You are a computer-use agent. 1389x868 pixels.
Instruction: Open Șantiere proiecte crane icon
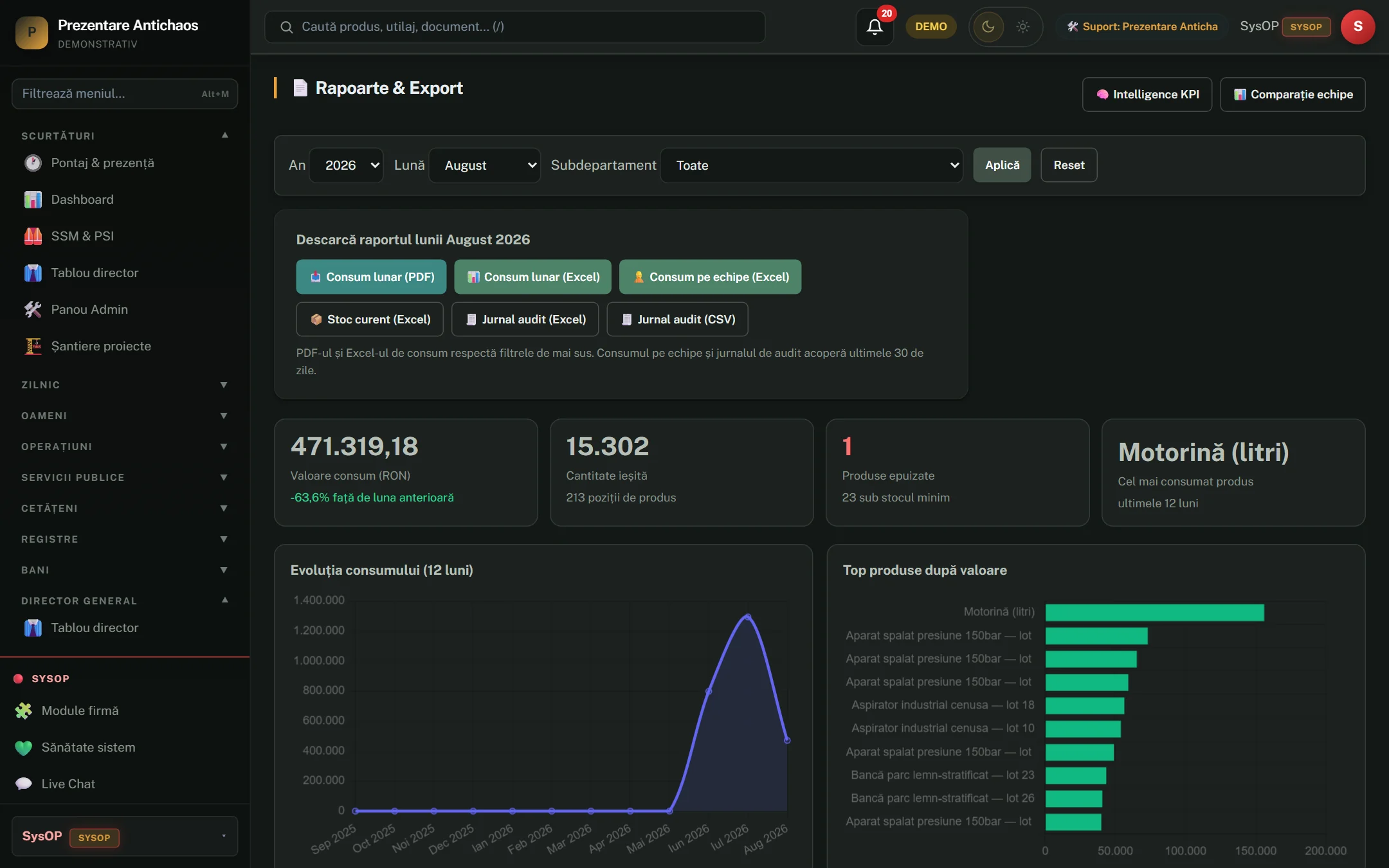click(33, 346)
